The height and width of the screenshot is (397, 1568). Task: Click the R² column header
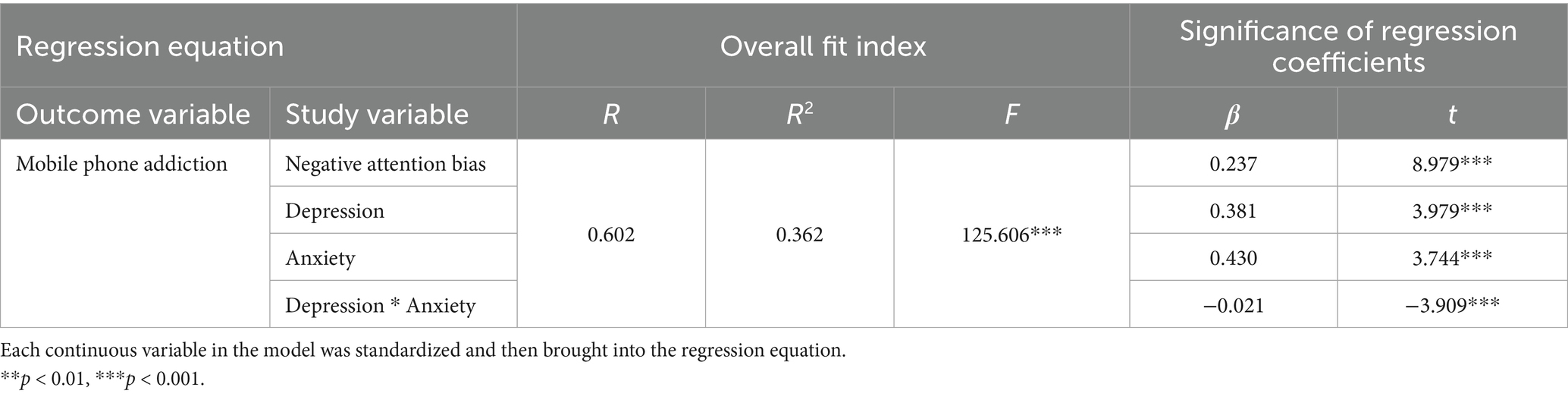click(x=799, y=113)
